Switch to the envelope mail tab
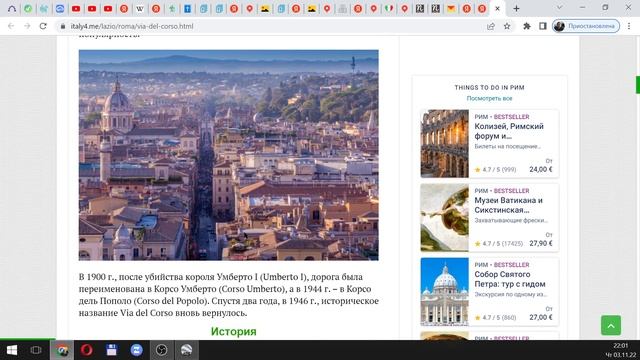 tap(451, 8)
